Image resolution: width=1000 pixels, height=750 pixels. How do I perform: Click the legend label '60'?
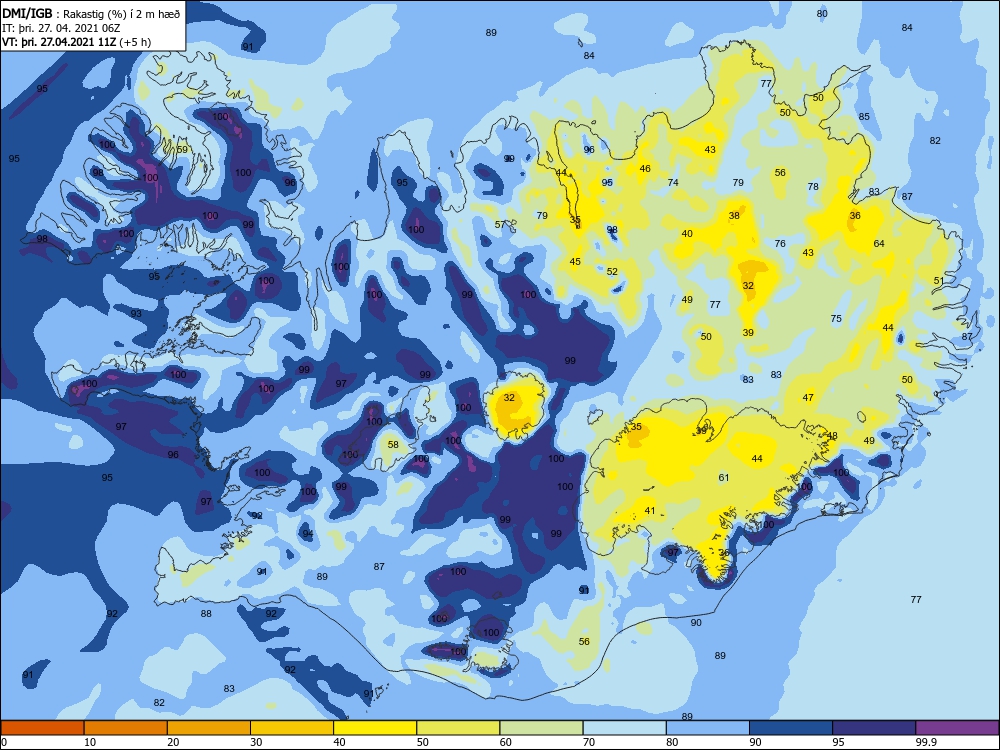click(x=506, y=742)
